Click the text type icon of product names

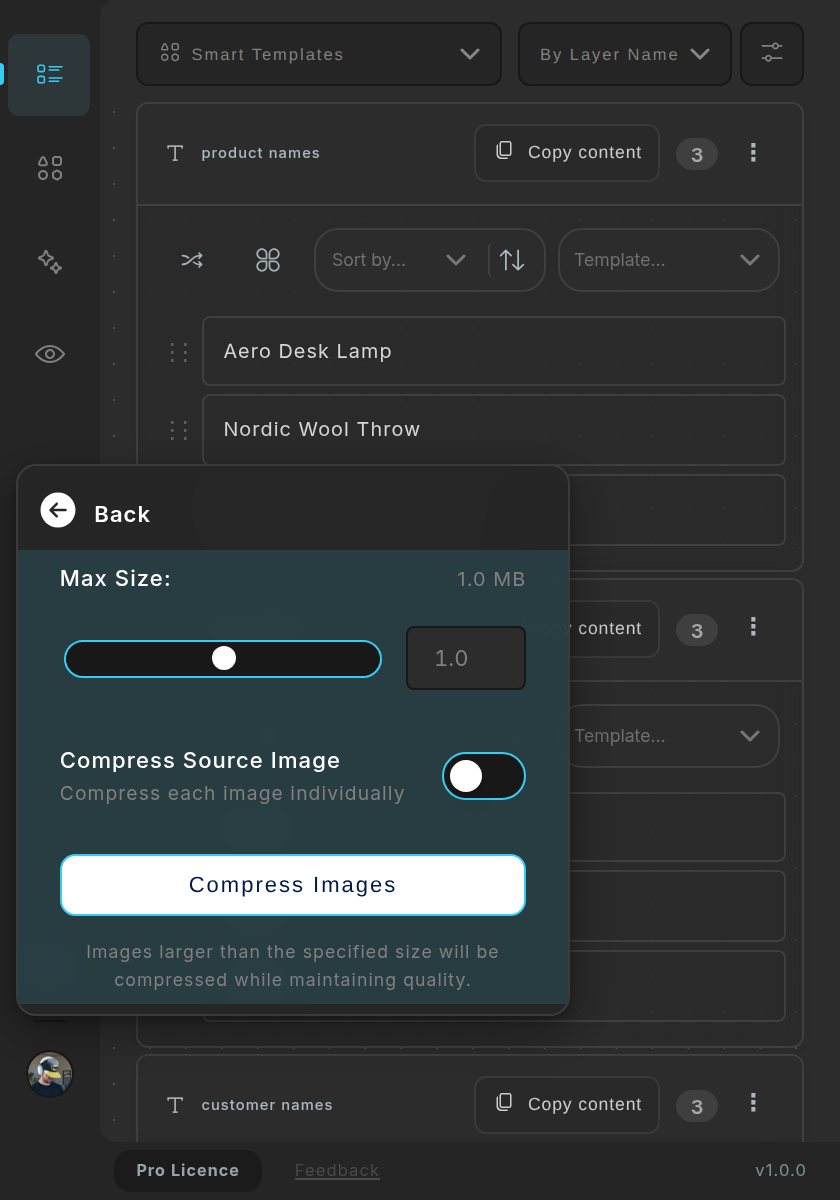click(175, 153)
